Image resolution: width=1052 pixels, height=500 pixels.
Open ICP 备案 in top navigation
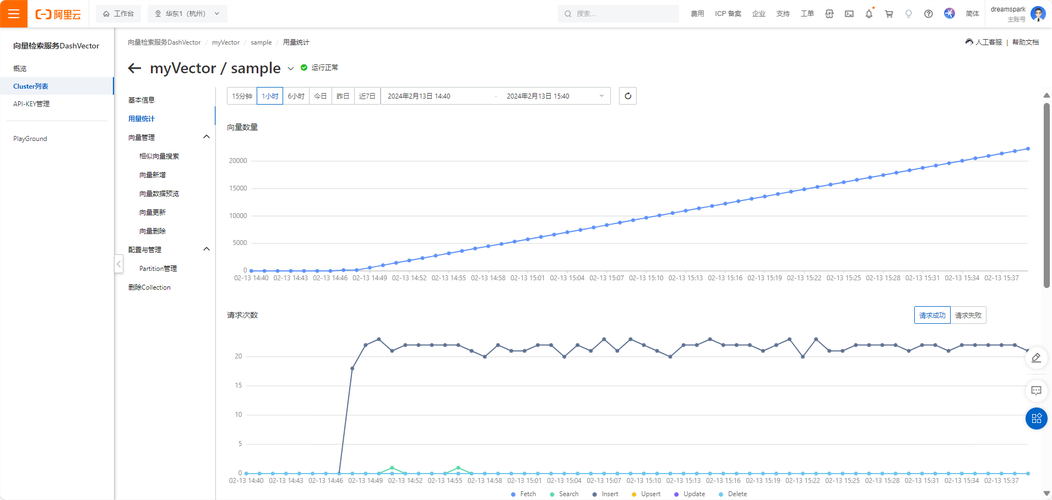click(728, 13)
